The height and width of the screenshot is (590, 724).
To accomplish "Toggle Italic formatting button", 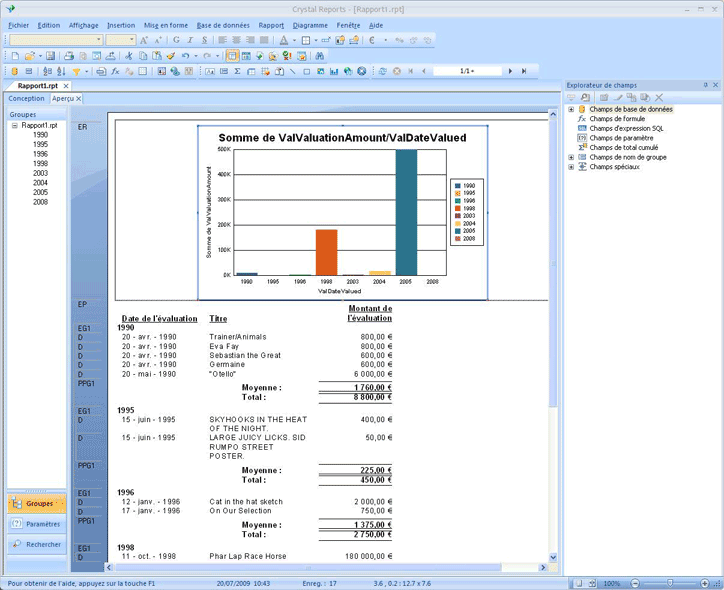I will coord(190,40).
